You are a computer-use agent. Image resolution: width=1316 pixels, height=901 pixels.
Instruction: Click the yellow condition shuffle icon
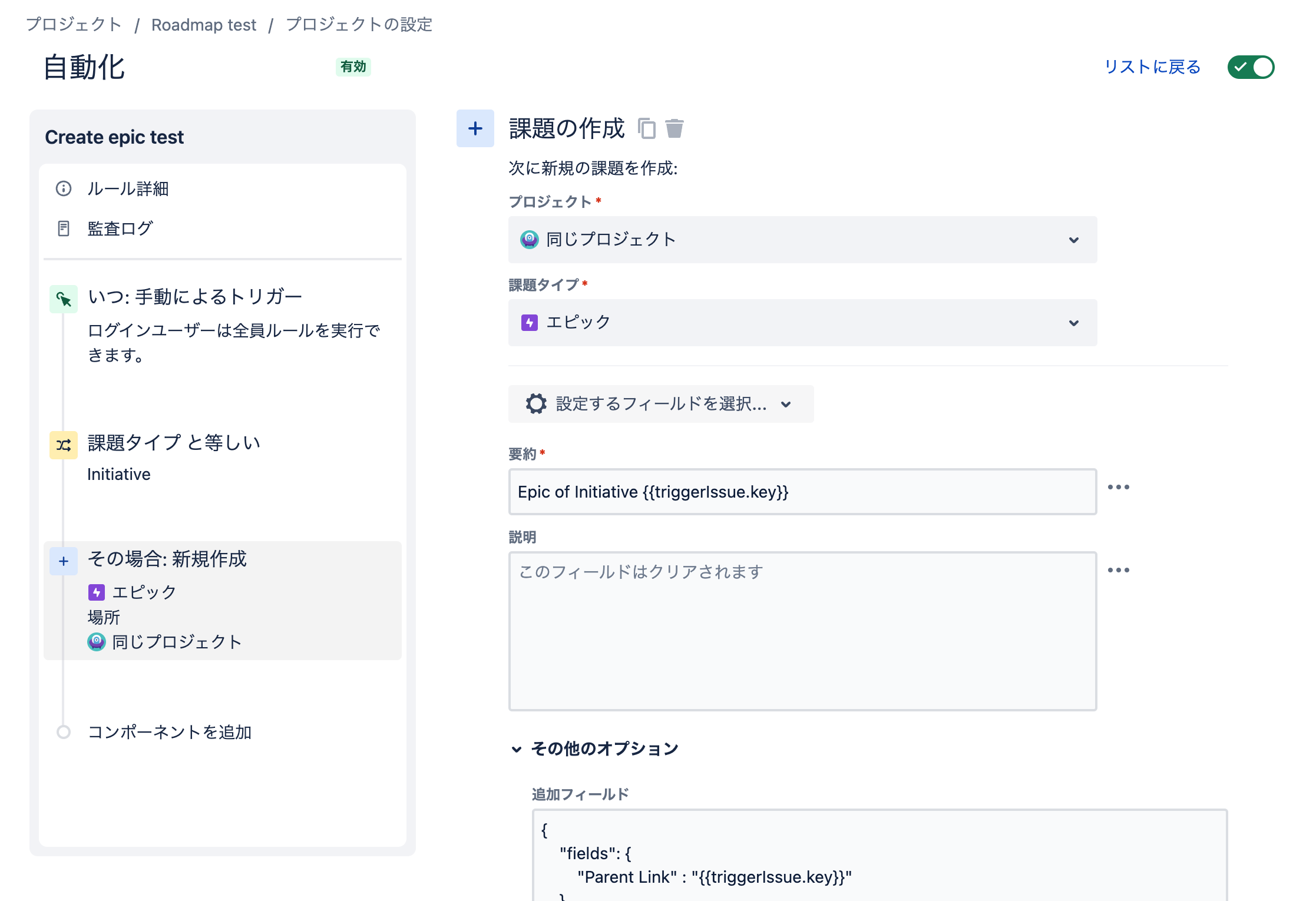(64, 445)
